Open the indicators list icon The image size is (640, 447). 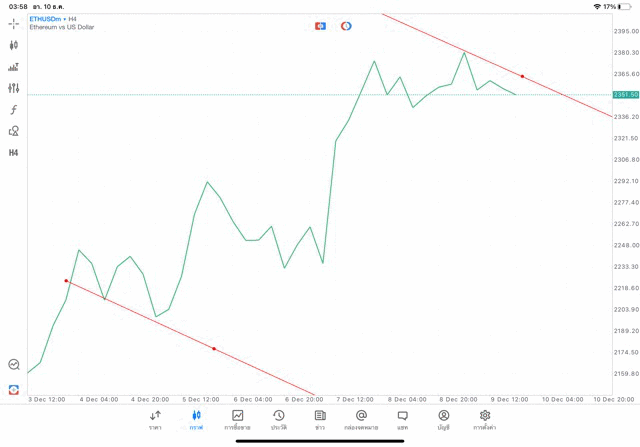[x=14, y=67]
